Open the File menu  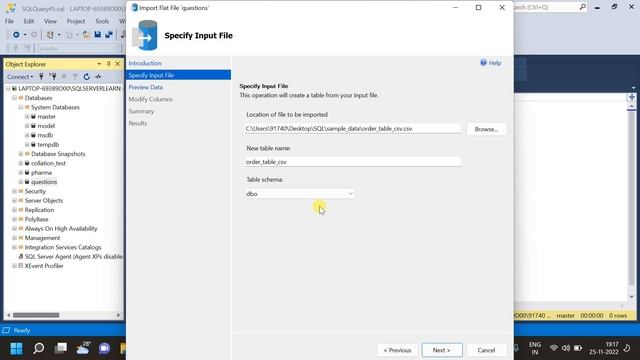coord(9,21)
